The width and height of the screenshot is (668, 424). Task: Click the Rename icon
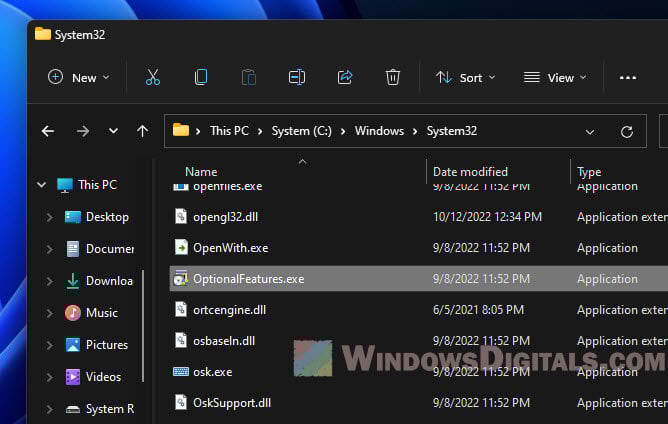click(x=297, y=78)
